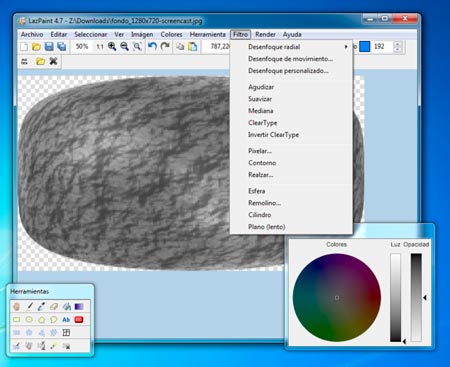The image size is (450, 367).
Task: Choose the Ellipse selection tool
Action: pyautogui.click(x=29, y=332)
